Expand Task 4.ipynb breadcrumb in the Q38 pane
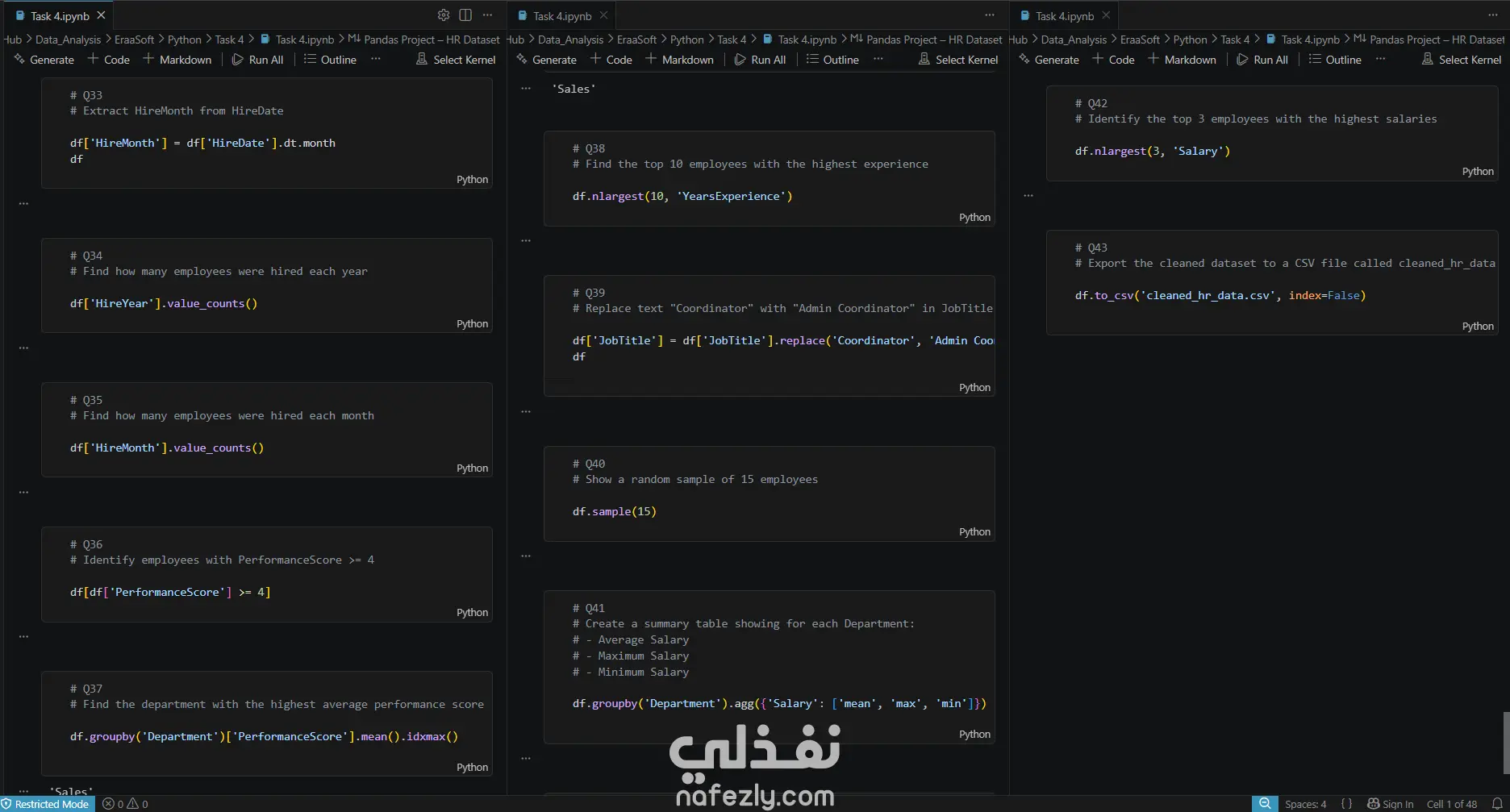 [x=800, y=40]
